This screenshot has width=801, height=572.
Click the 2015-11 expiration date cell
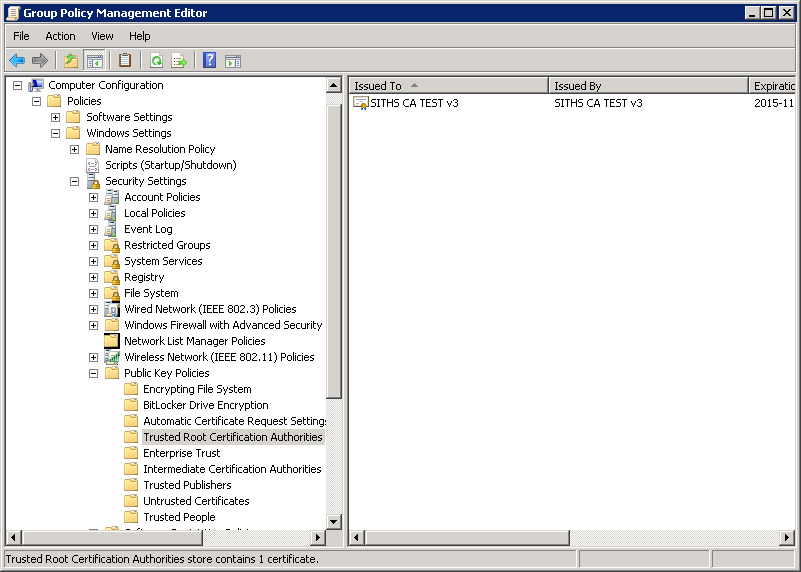point(773,103)
